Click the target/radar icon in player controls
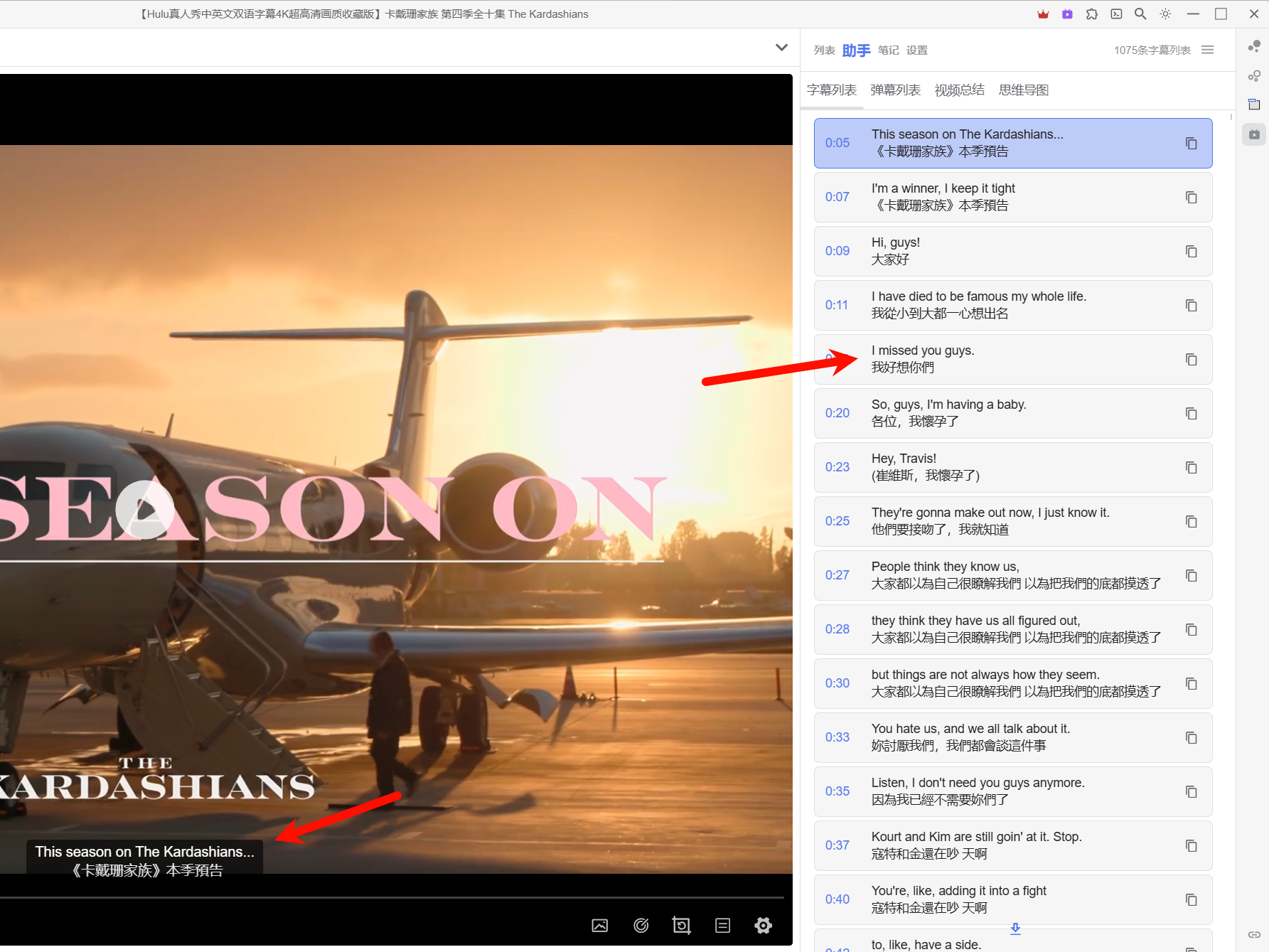The width and height of the screenshot is (1269, 952). click(641, 925)
